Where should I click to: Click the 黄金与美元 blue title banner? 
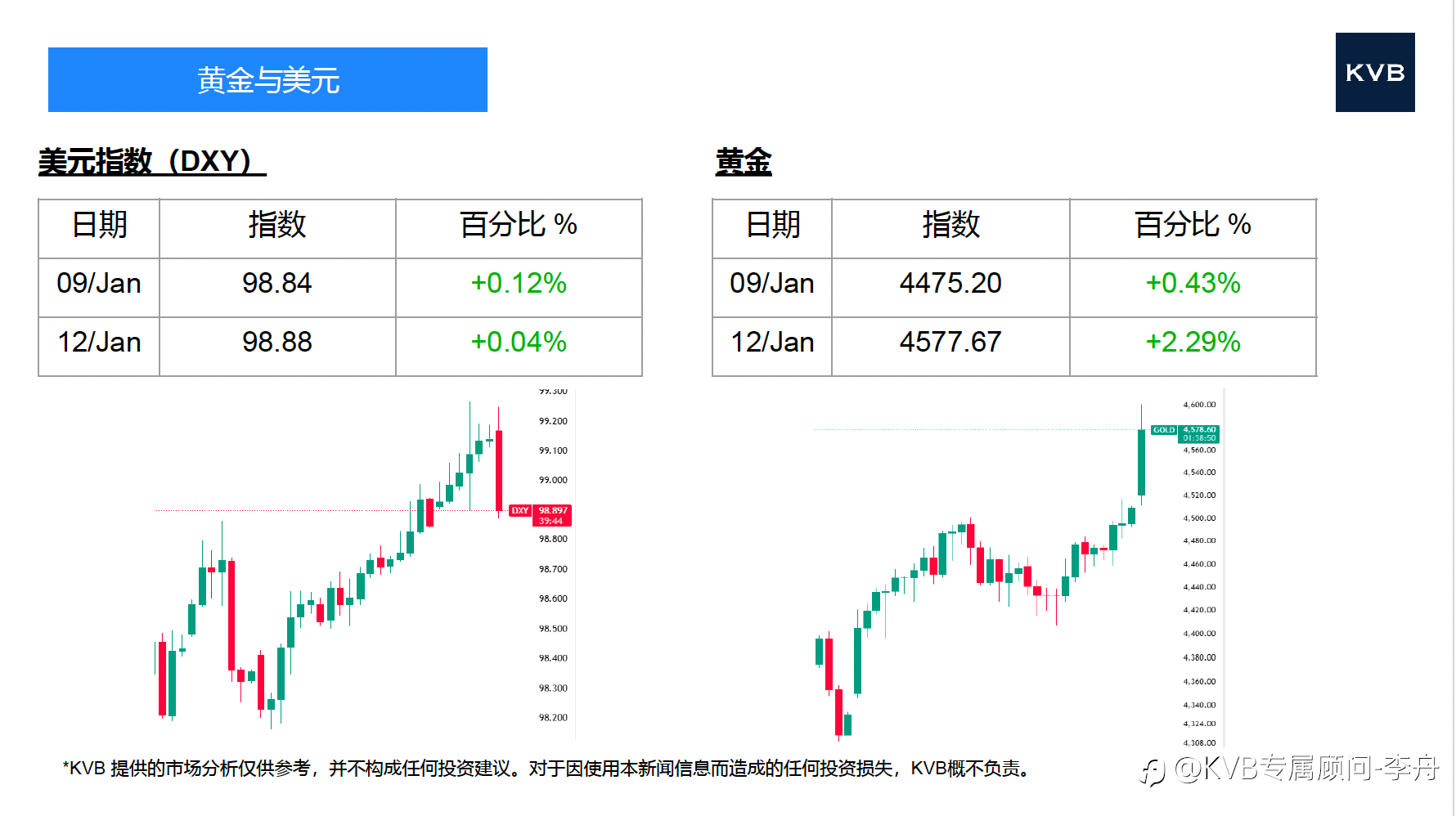[267, 80]
